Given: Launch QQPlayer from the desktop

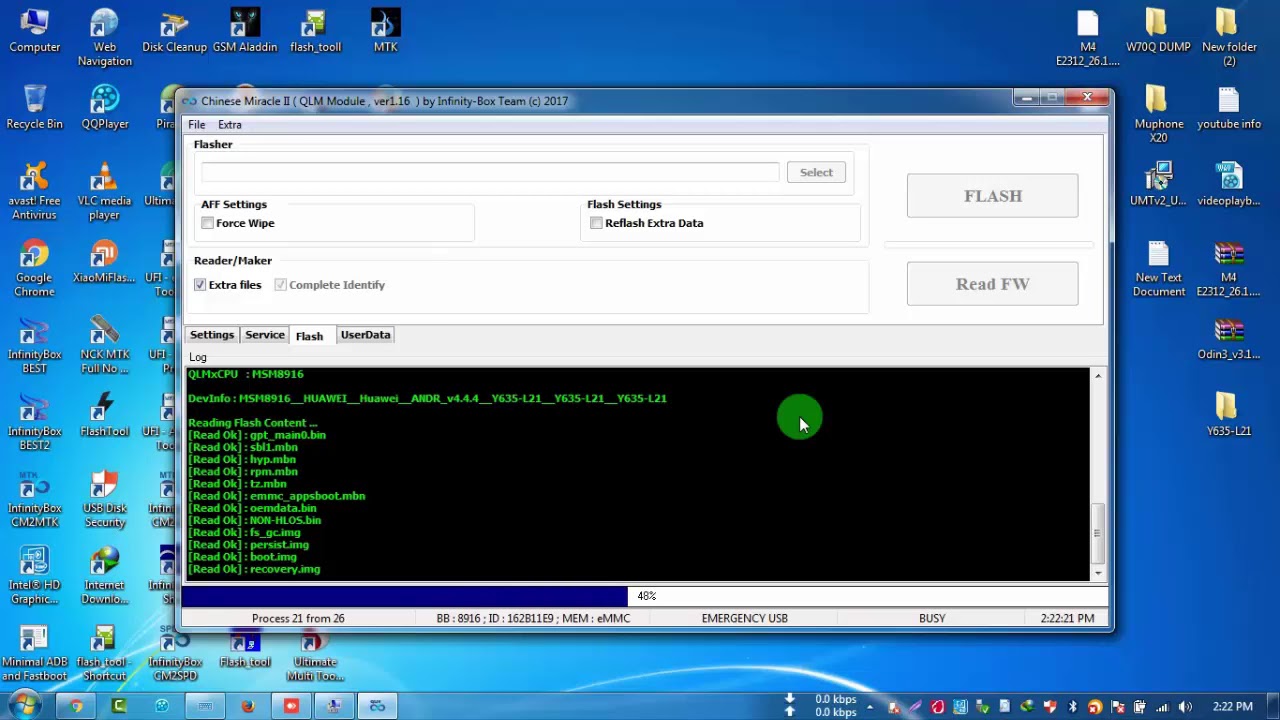Looking at the screenshot, I should tap(105, 108).
